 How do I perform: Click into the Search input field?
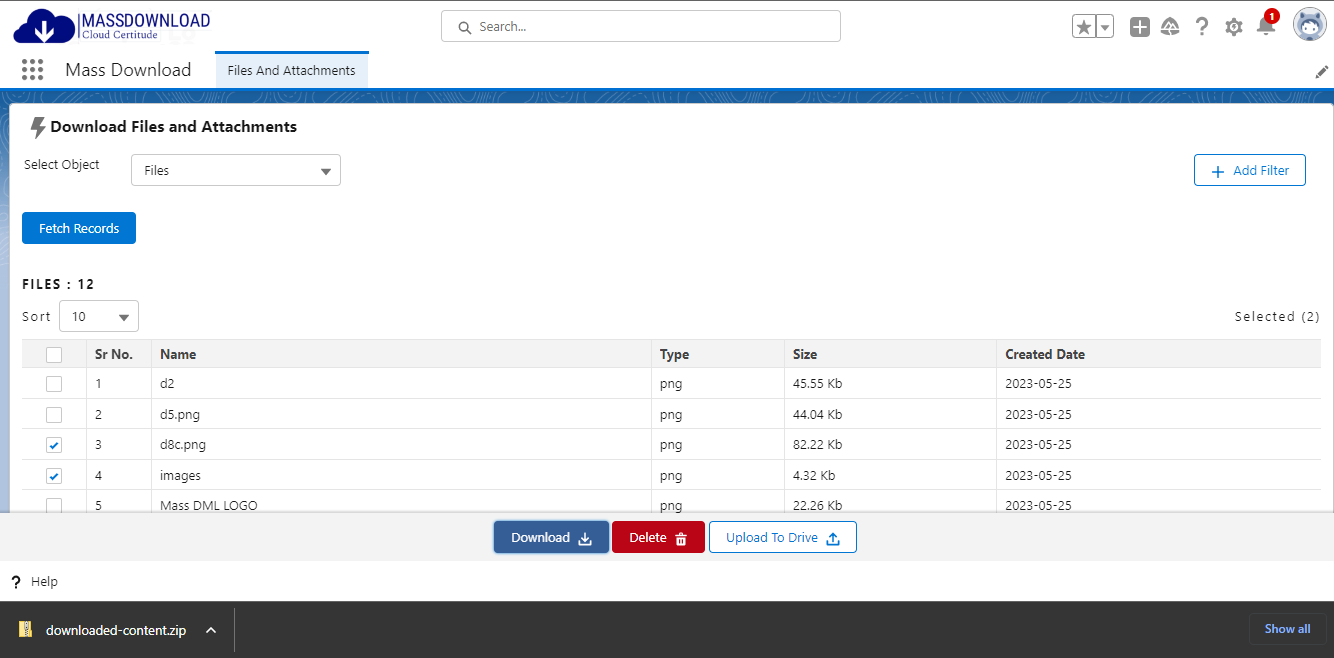point(640,27)
